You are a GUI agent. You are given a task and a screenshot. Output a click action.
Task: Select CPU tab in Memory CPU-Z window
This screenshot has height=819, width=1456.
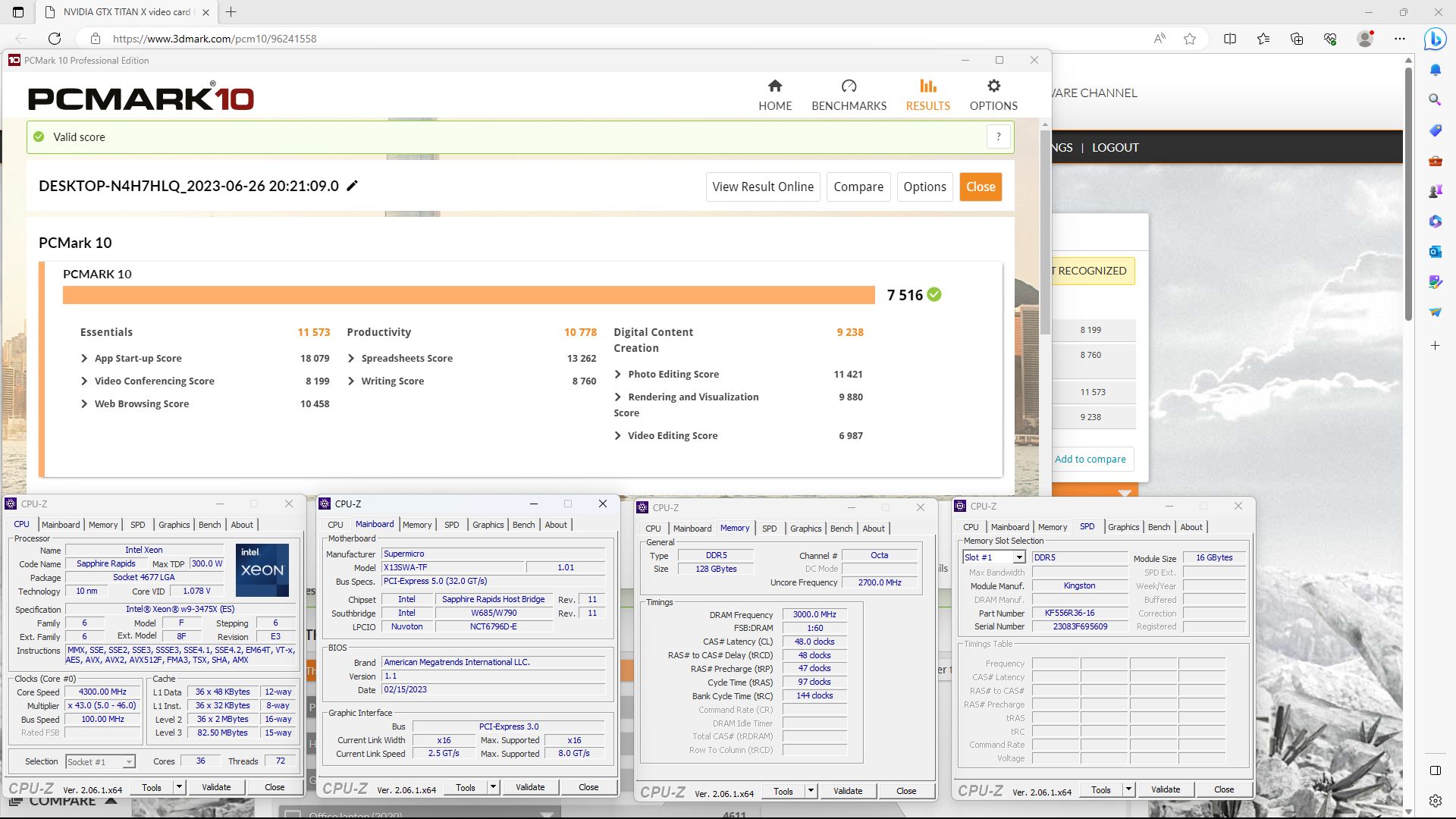click(x=653, y=529)
